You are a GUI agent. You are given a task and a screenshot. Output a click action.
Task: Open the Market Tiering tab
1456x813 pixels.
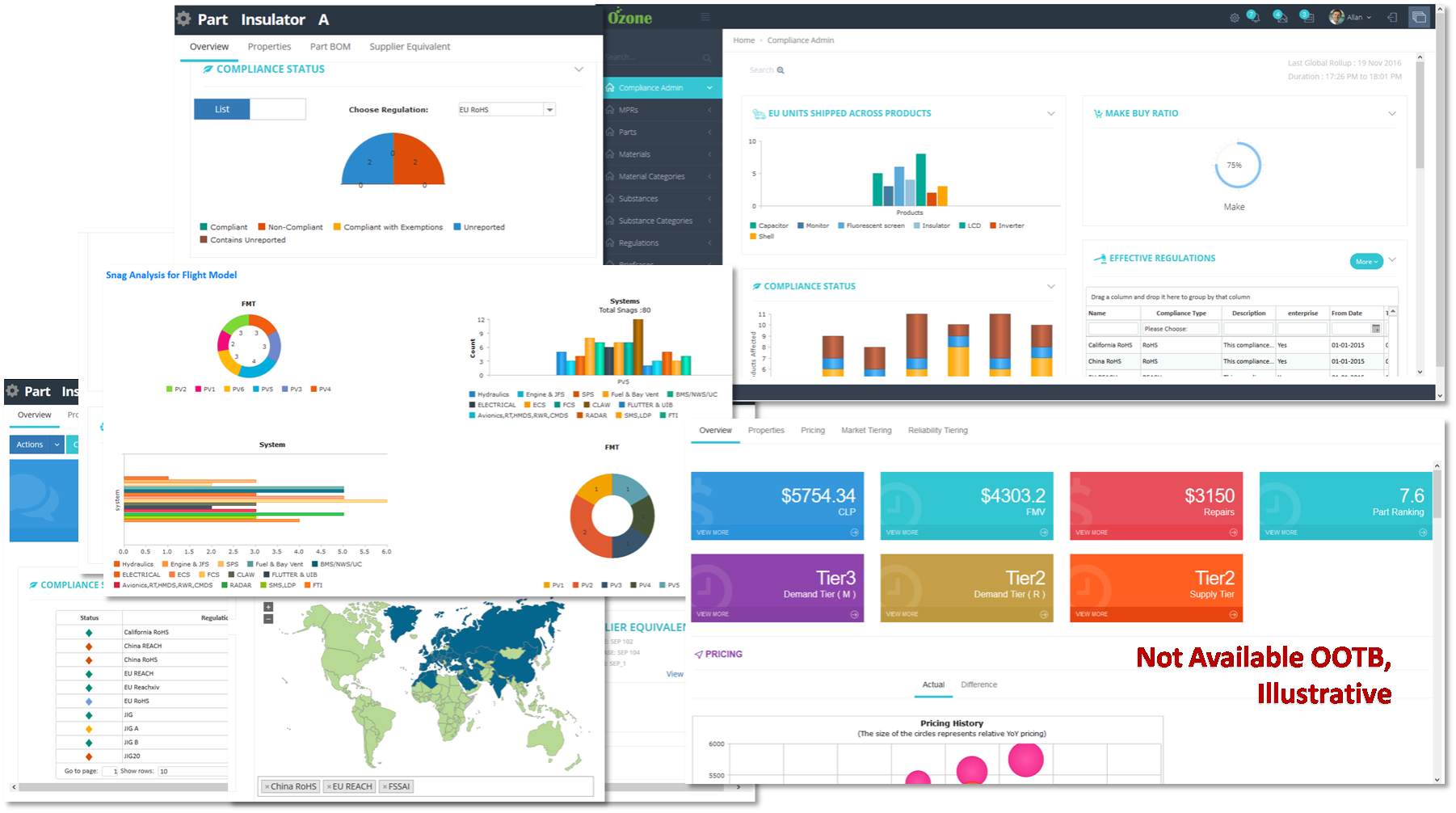[x=866, y=431]
